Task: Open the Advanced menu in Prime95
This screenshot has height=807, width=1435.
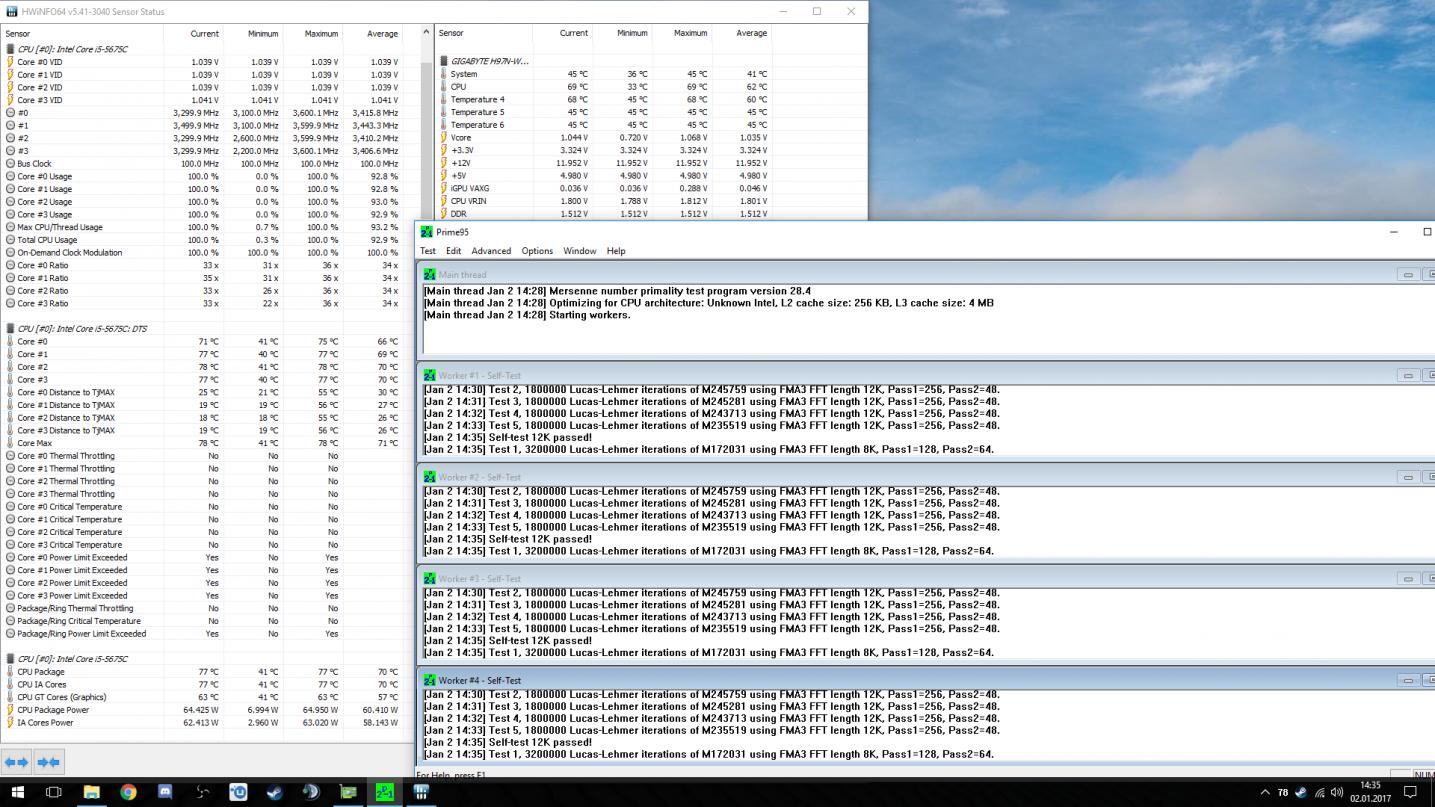Action: (x=491, y=251)
